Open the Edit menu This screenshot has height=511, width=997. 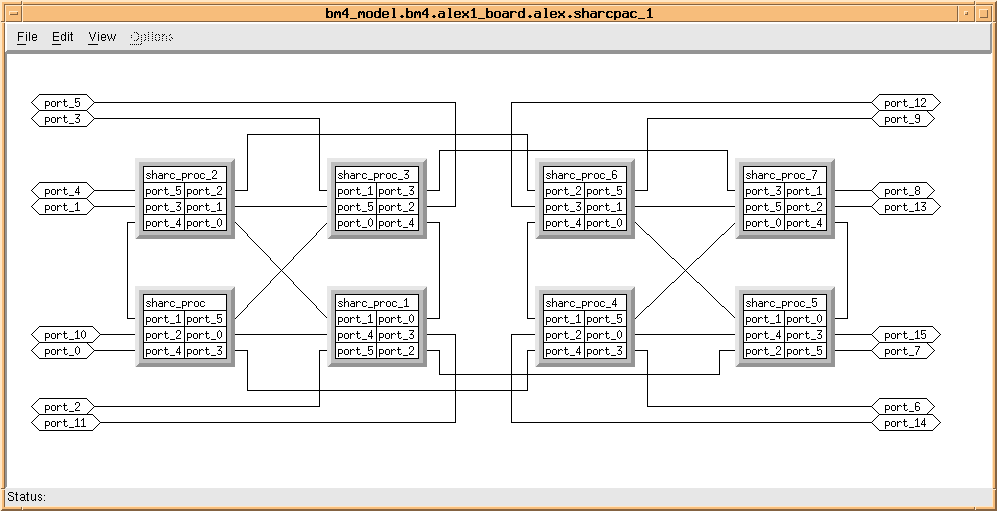pyautogui.click(x=63, y=37)
